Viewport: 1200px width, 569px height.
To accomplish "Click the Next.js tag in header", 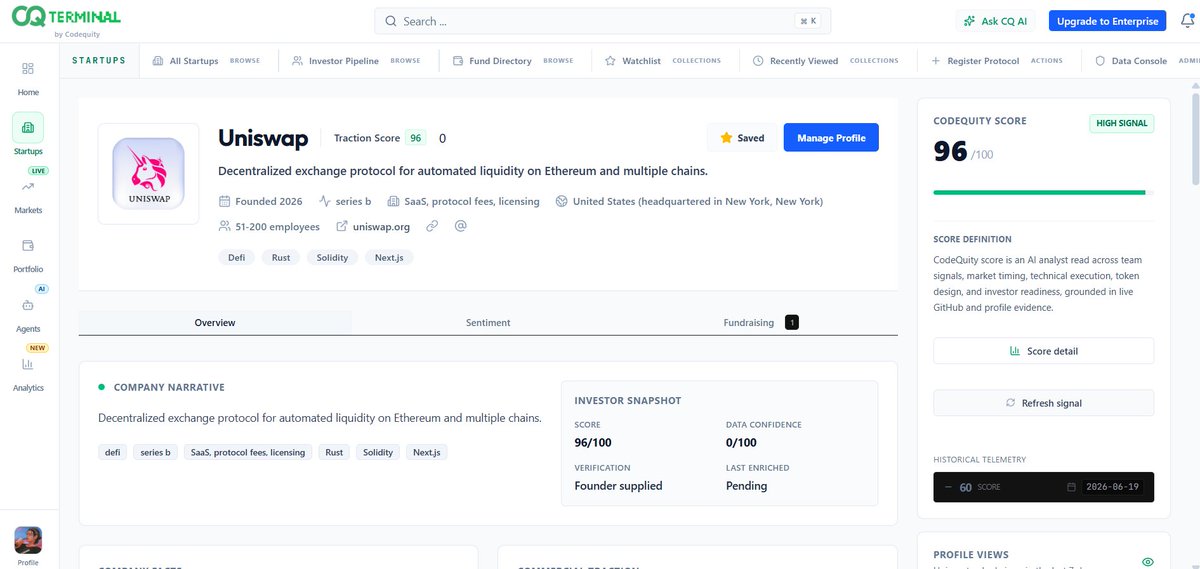I will [389, 257].
